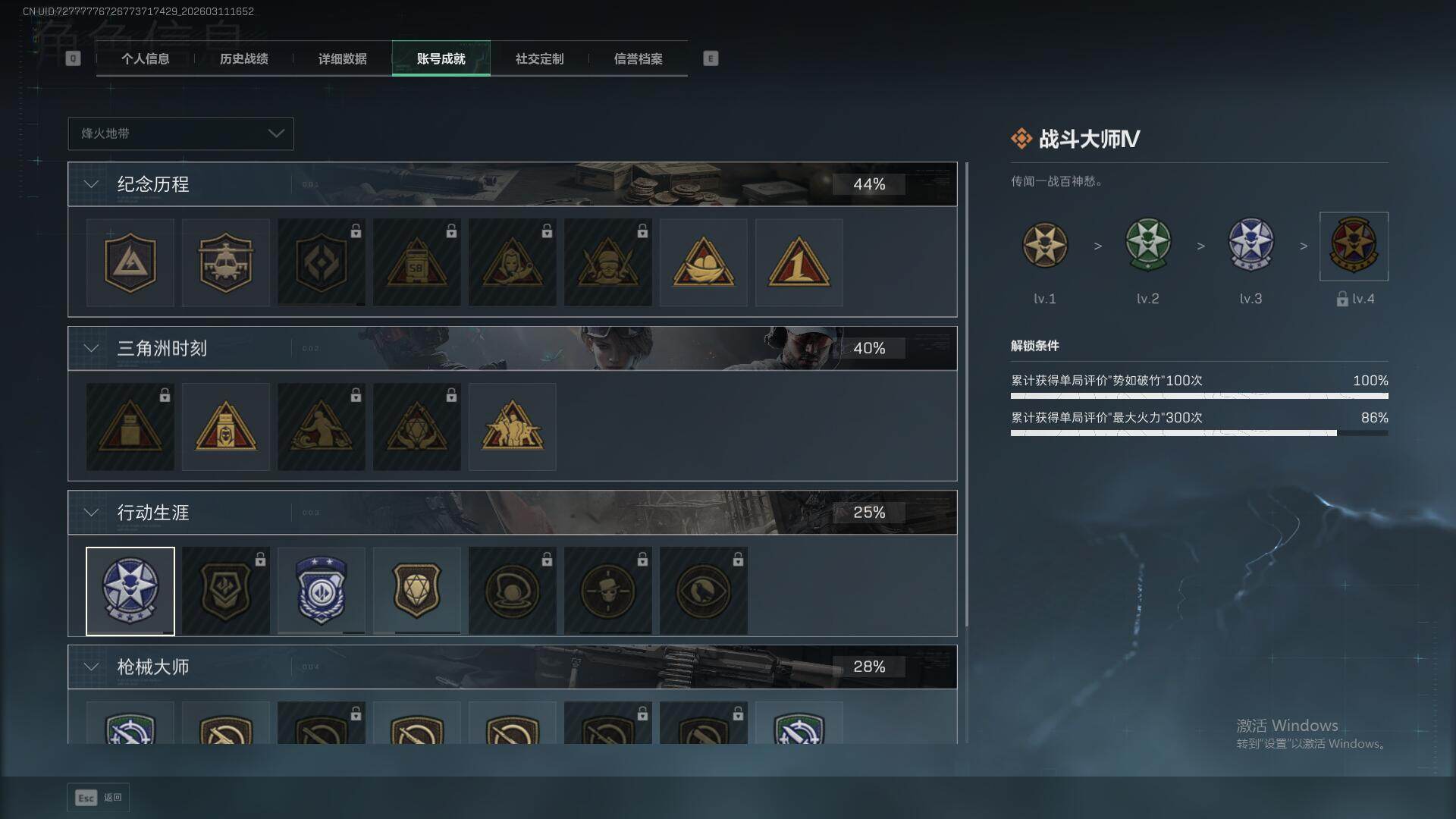Collapse the 纪念历程 section
Viewport: 1456px width, 819px height.
(91, 184)
